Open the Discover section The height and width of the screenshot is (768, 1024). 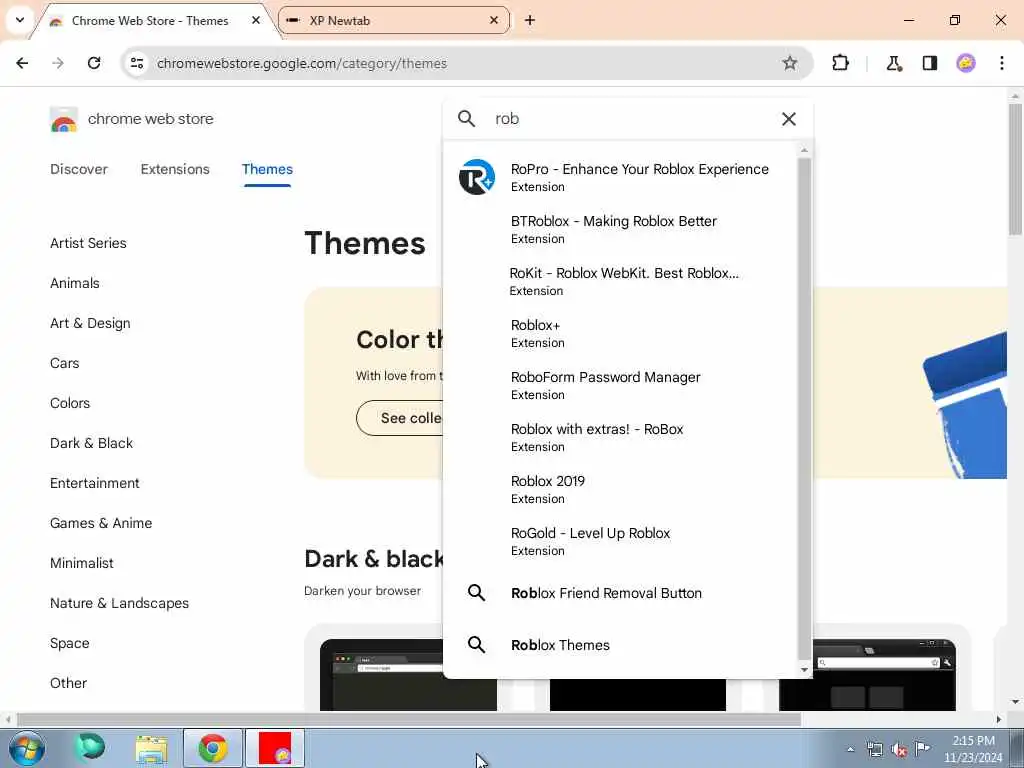coord(79,169)
